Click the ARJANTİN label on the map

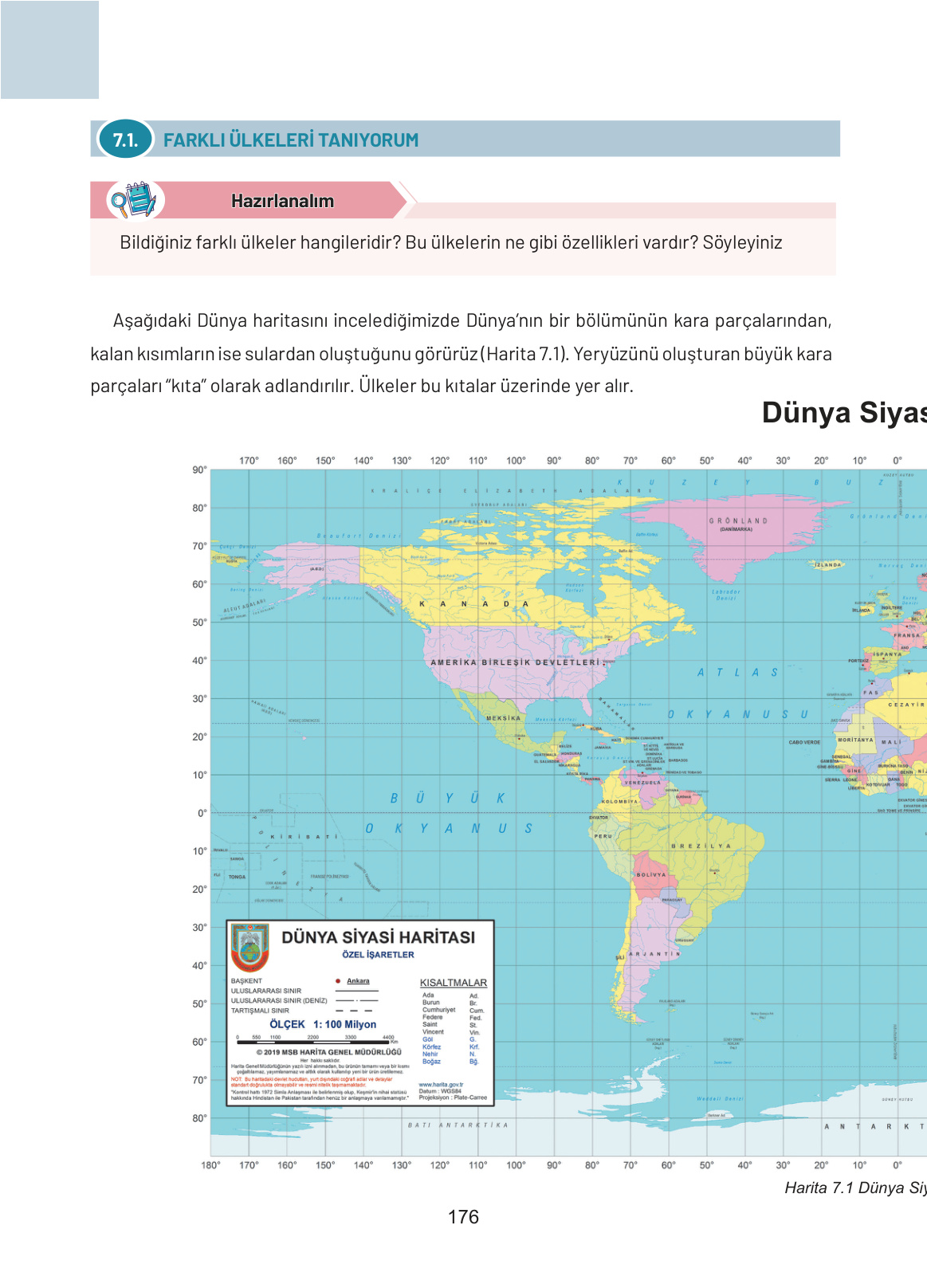pos(654,953)
